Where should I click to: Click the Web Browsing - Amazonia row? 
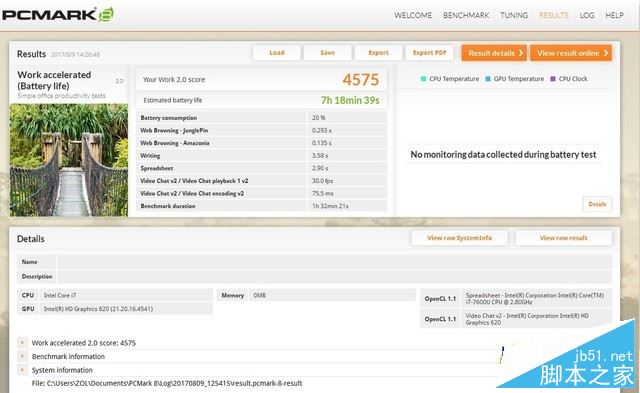click(262, 143)
